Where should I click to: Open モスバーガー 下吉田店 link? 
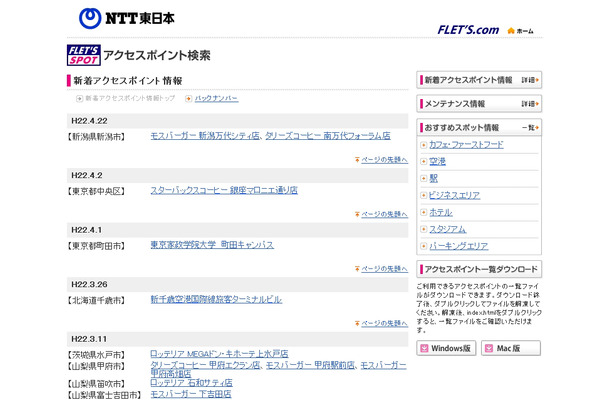191,394
